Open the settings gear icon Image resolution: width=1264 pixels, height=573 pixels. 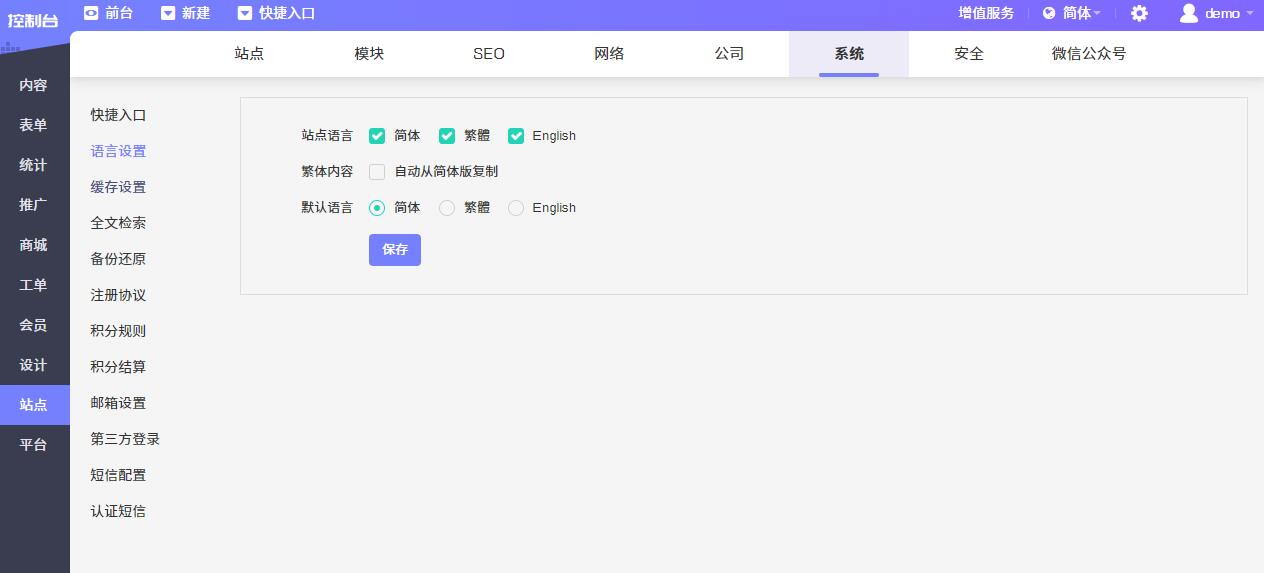pyautogui.click(x=1139, y=13)
